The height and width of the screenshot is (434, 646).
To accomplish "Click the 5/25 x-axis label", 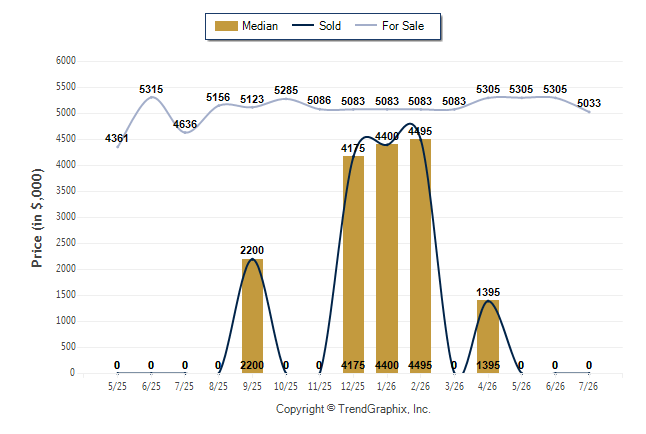I will pos(117,386).
